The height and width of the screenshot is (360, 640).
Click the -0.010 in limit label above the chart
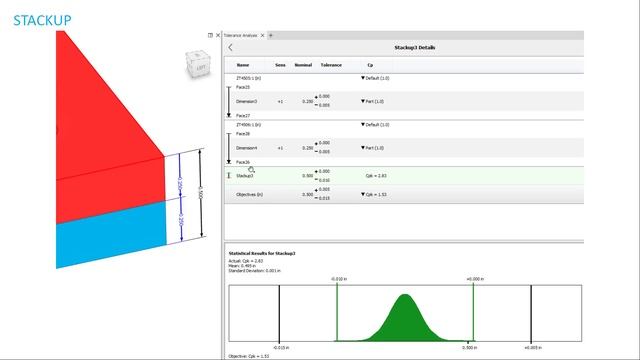pyautogui.click(x=339, y=279)
